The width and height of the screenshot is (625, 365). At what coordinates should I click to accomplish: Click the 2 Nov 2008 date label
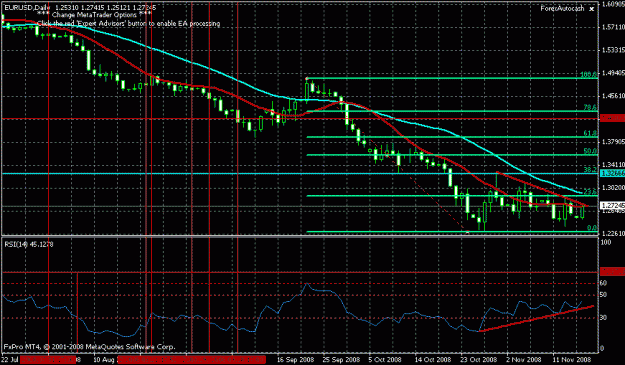(x=523, y=360)
